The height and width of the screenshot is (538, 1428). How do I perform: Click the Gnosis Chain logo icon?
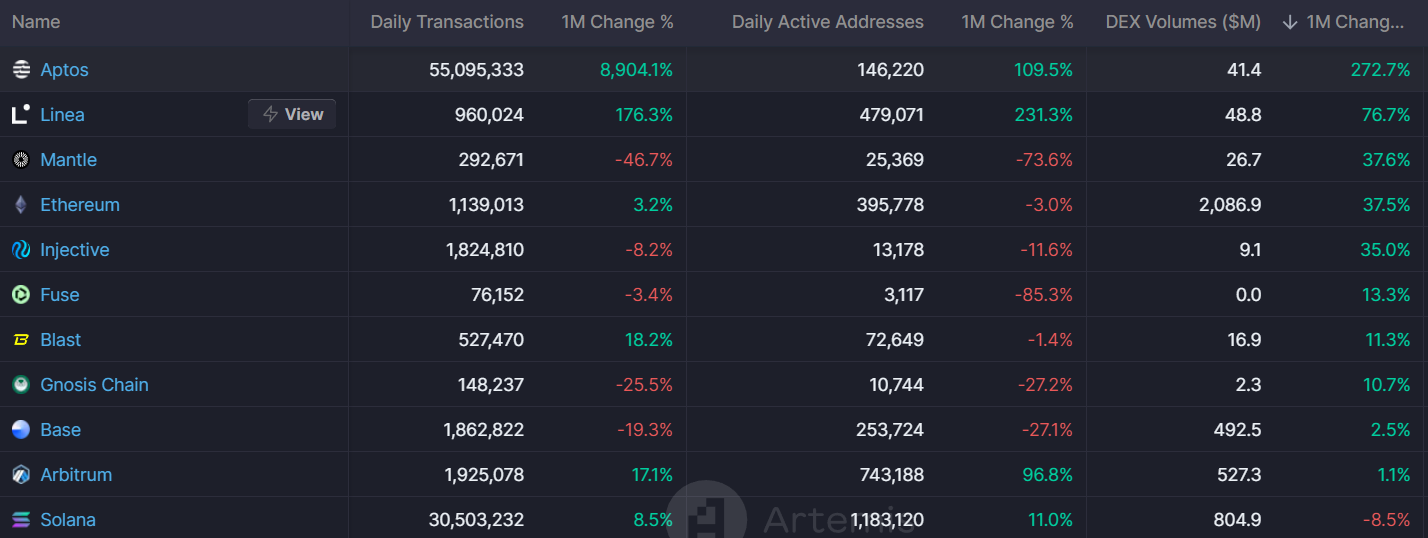click(x=21, y=385)
